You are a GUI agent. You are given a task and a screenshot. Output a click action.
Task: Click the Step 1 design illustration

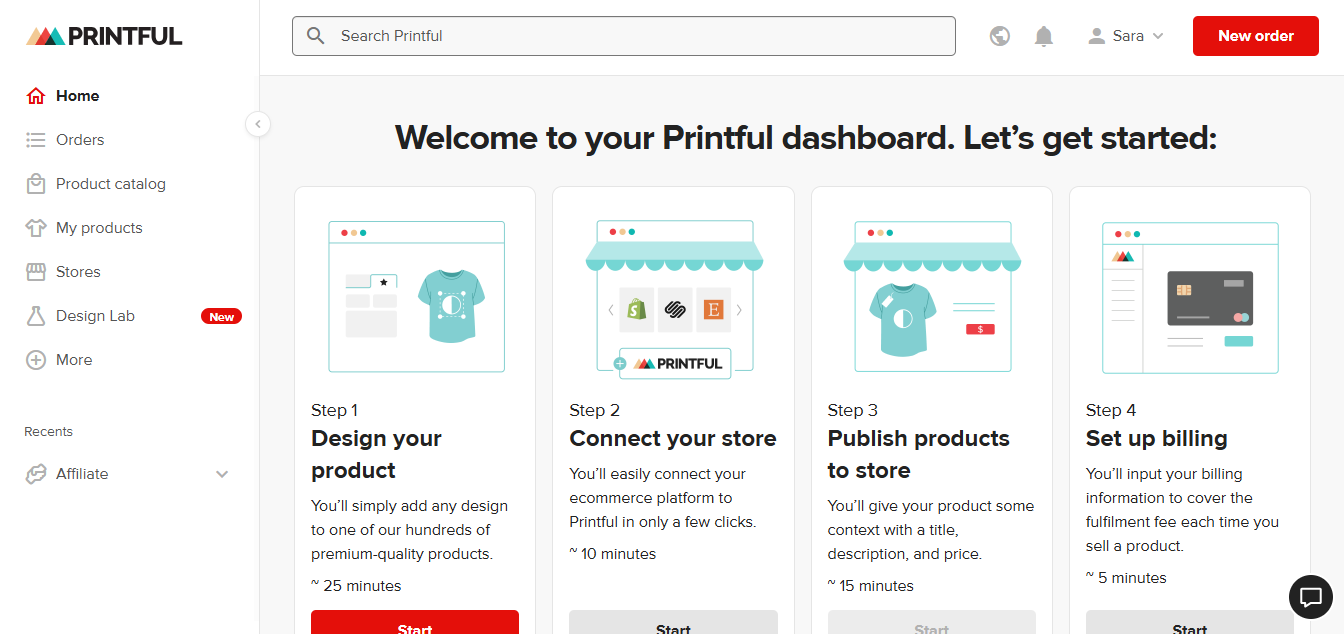[x=416, y=297]
